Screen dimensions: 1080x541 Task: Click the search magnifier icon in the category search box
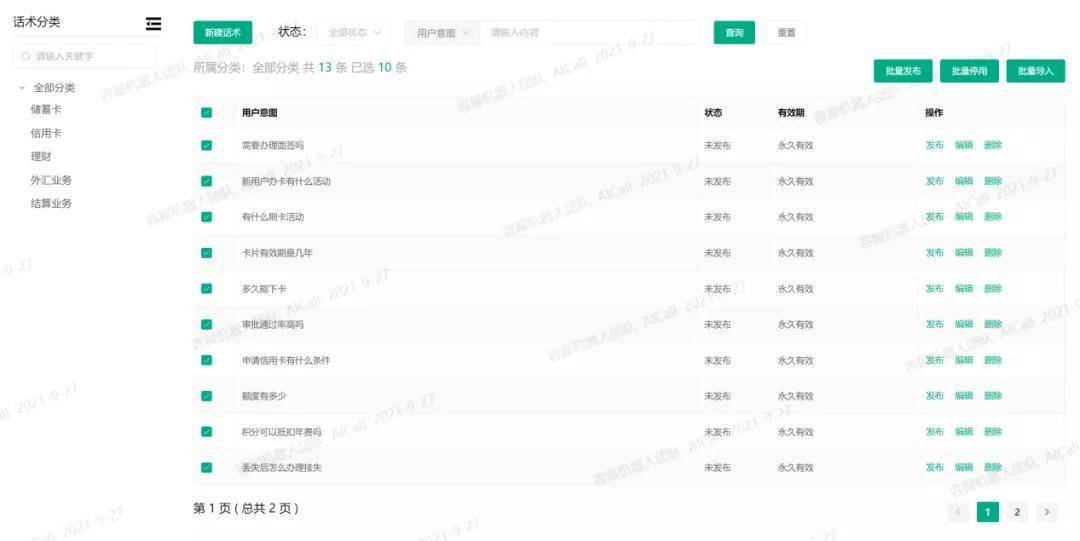(x=26, y=57)
